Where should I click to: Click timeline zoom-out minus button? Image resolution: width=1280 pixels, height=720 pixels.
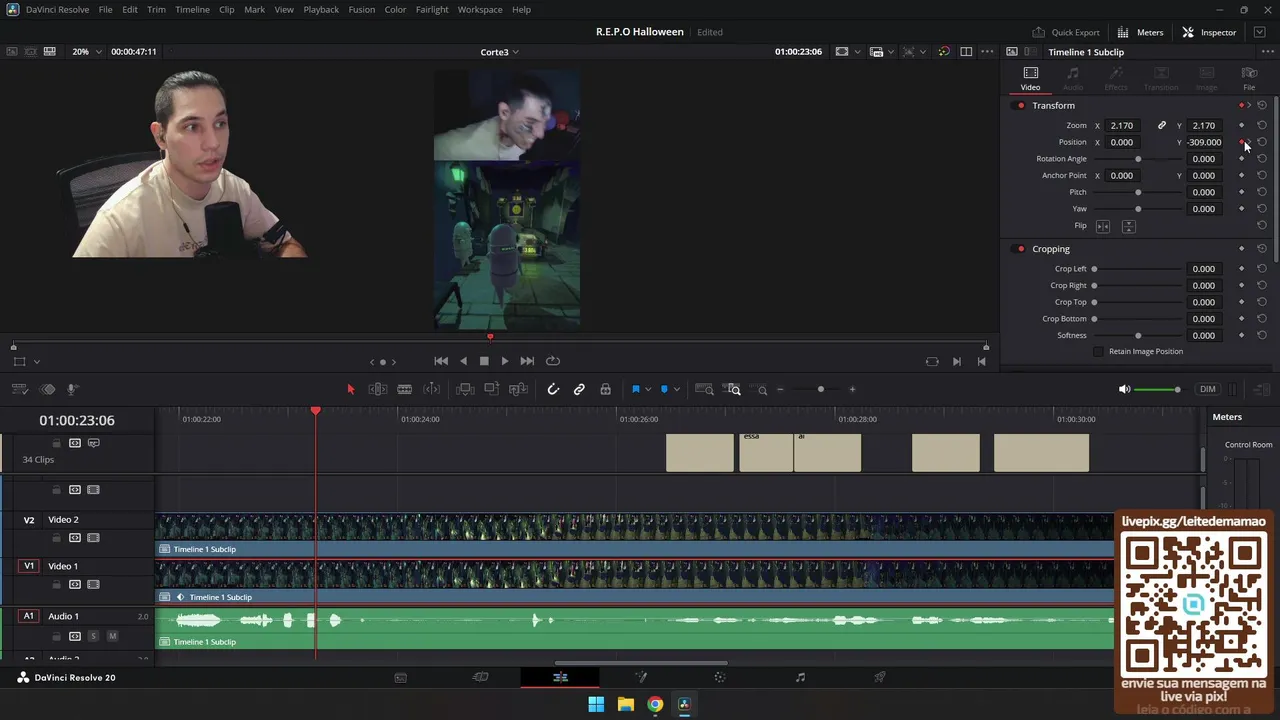coord(780,389)
